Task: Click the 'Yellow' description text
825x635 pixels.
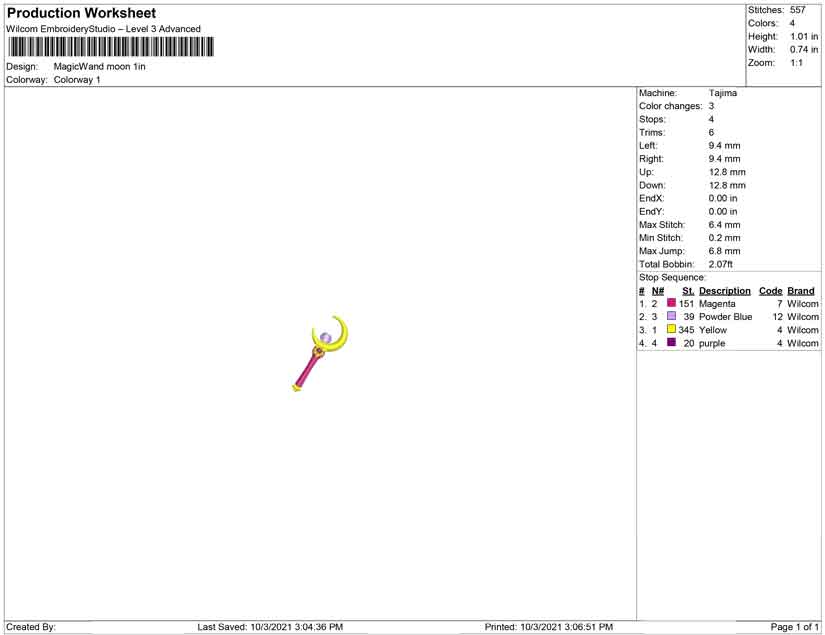Action: pyautogui.click(x=712, y=330)
